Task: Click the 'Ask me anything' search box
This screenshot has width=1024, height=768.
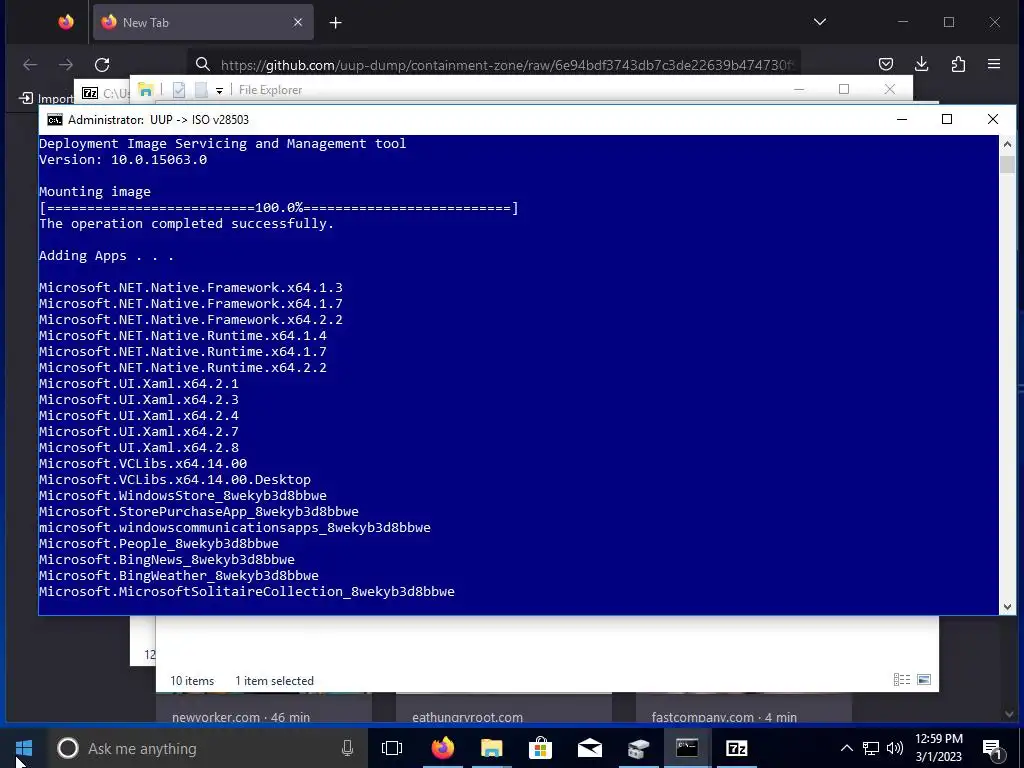Action: 206,748
